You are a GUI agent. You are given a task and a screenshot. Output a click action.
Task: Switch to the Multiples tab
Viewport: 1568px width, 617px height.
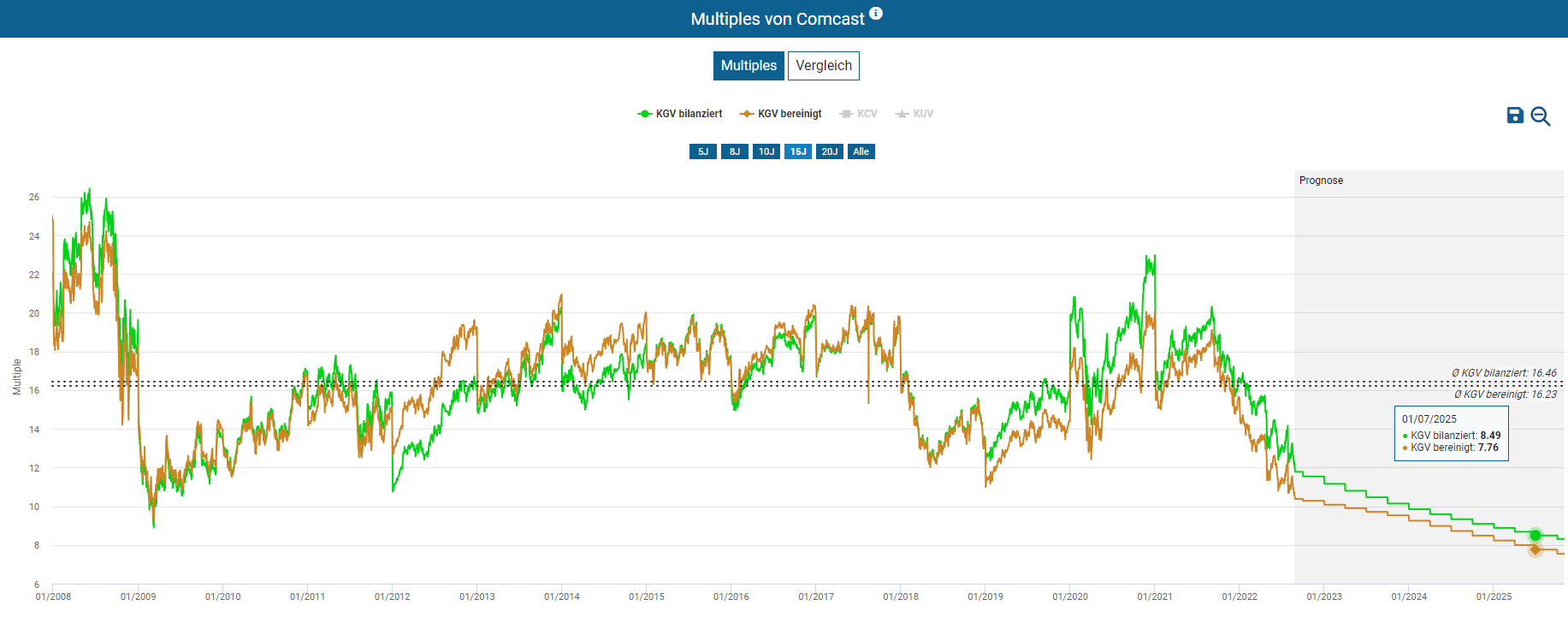tap(748, 66)
